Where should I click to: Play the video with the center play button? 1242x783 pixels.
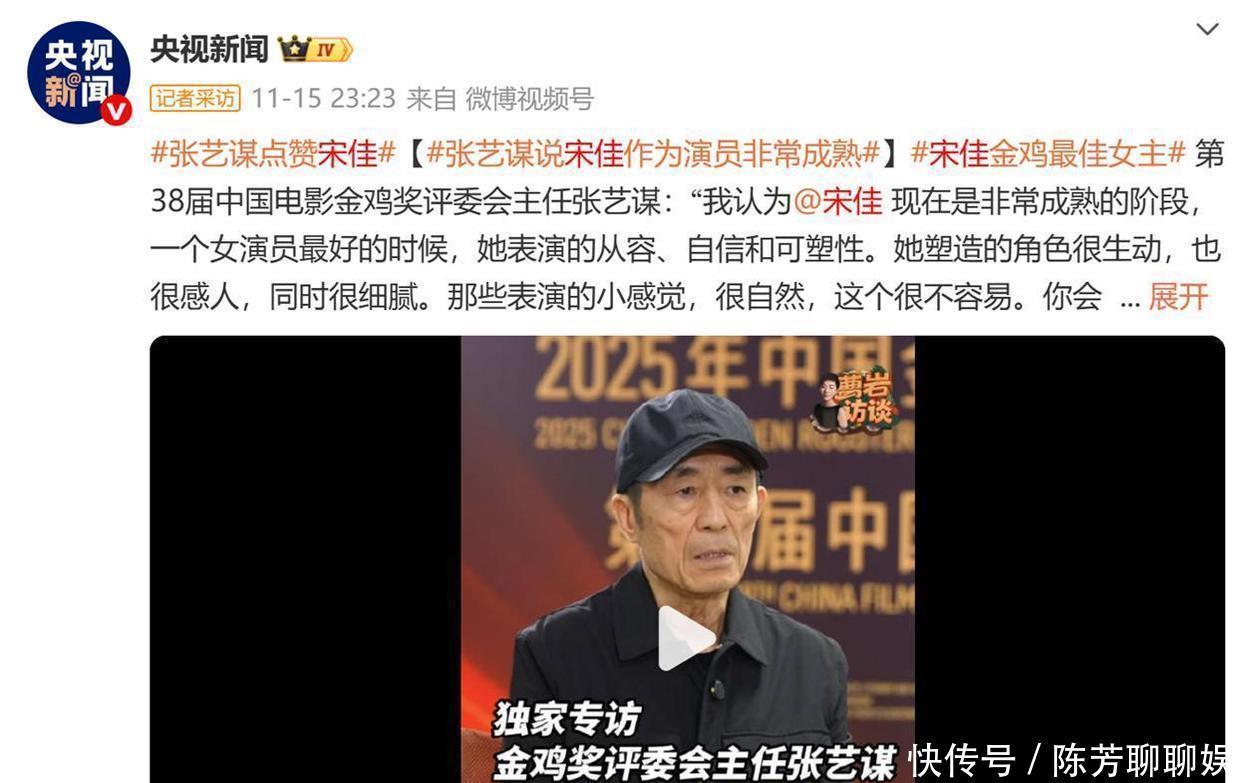[x=686, y=638]
